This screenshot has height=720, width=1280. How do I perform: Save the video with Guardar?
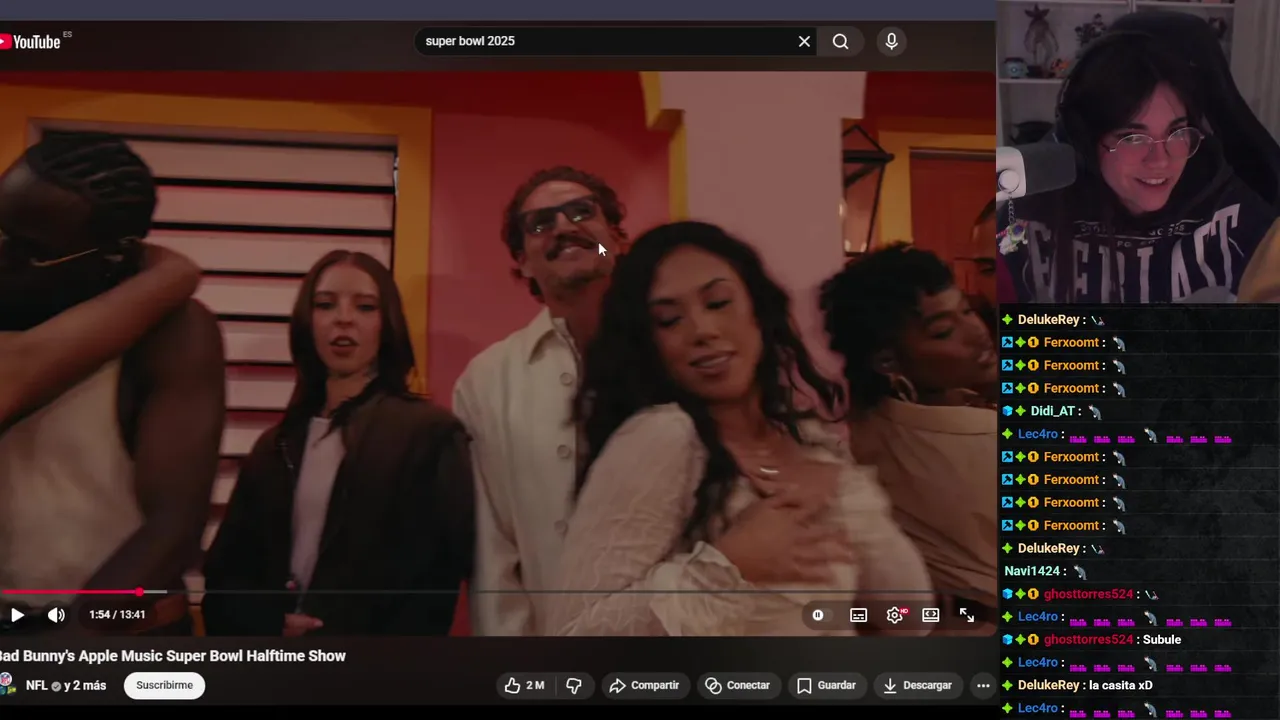pos(826,685)
